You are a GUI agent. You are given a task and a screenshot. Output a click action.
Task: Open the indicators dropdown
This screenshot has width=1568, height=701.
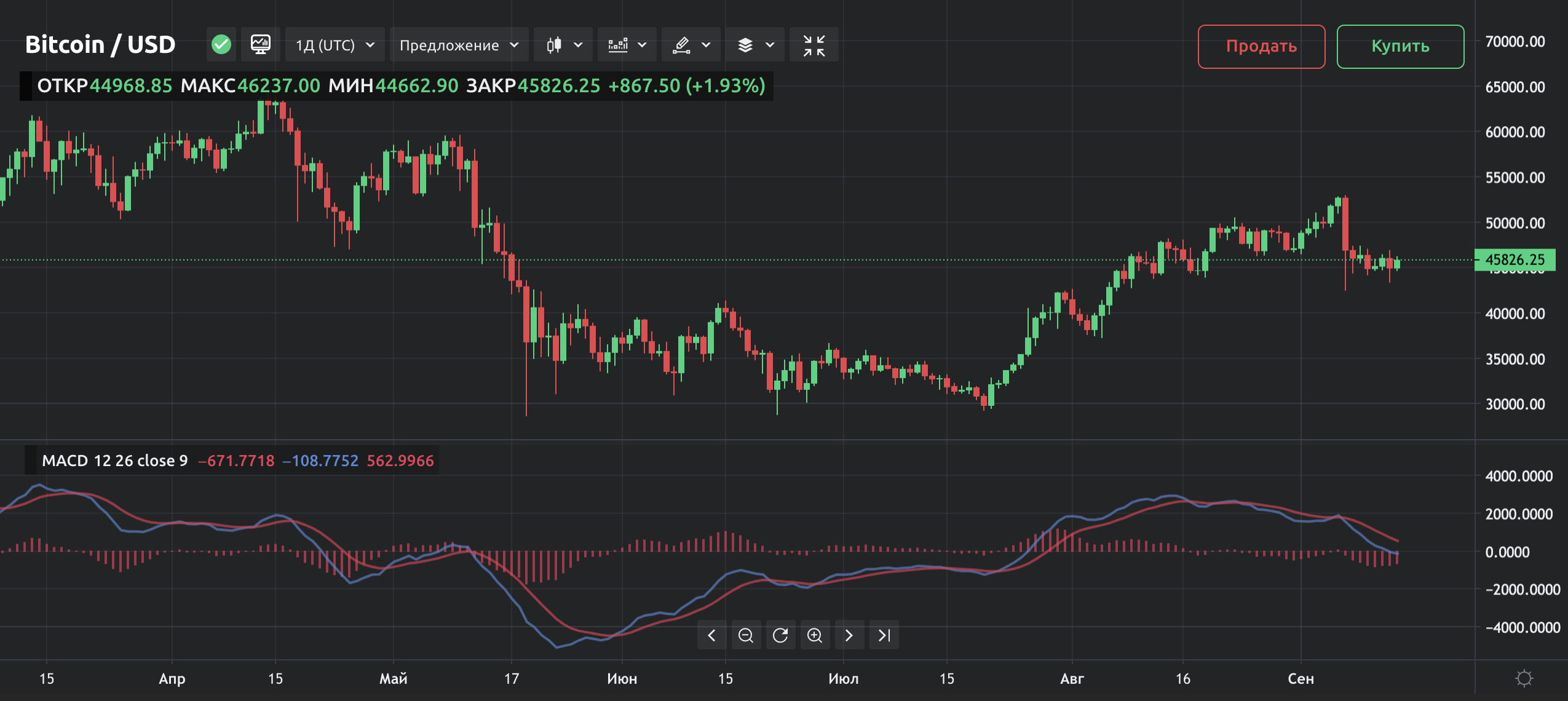[x=627, y=45]
